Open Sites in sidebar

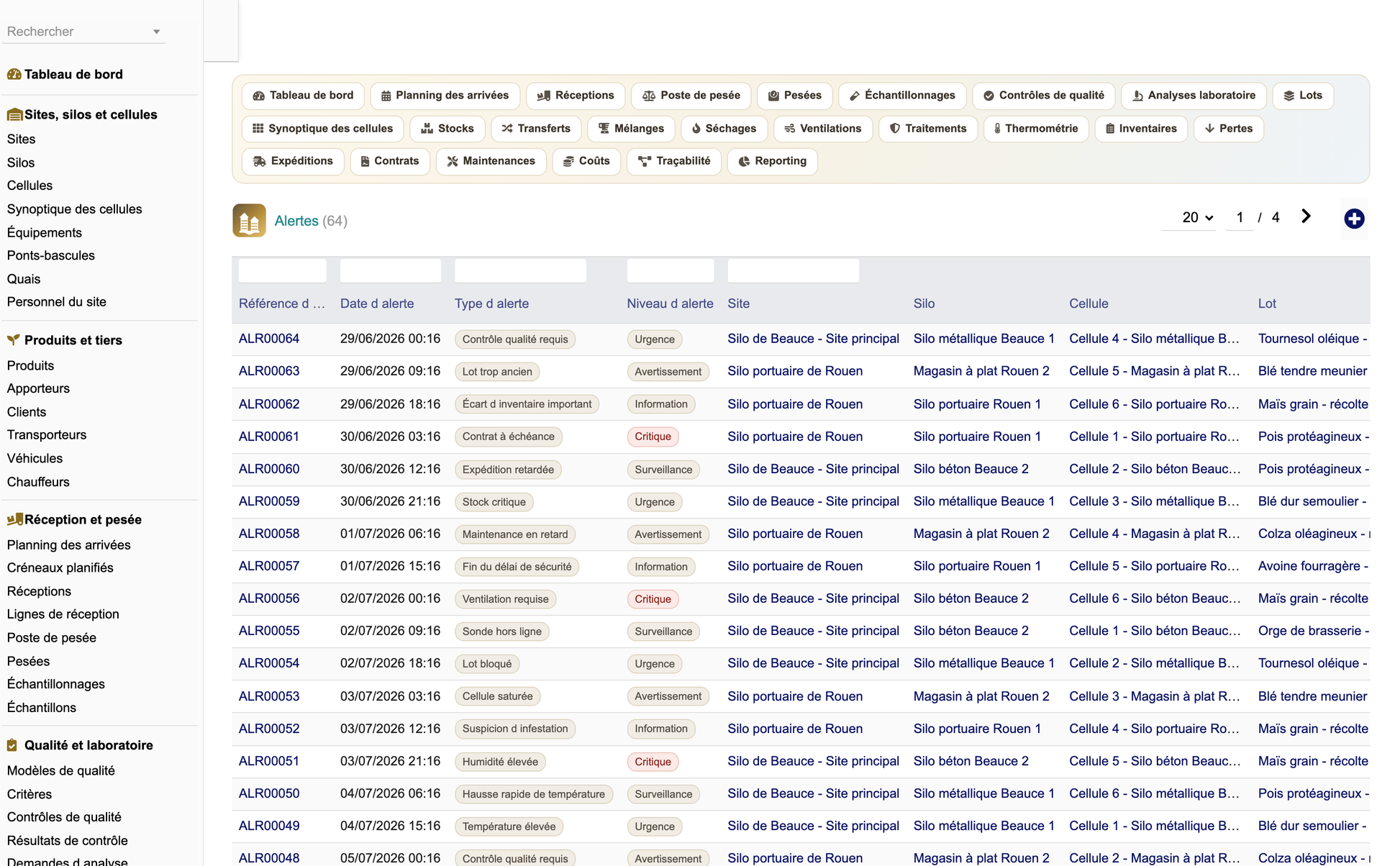(22, 139)
